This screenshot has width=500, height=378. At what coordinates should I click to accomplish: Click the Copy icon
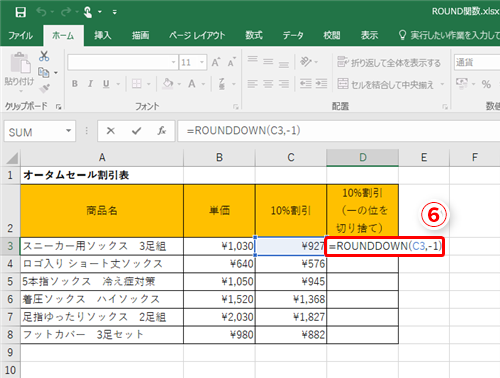[x=44, y=72]
